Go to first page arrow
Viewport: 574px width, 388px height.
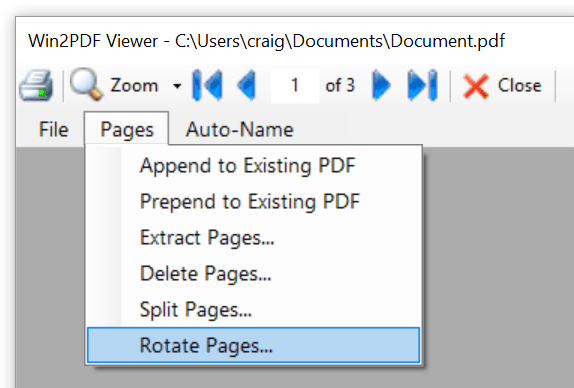(207, 85)
